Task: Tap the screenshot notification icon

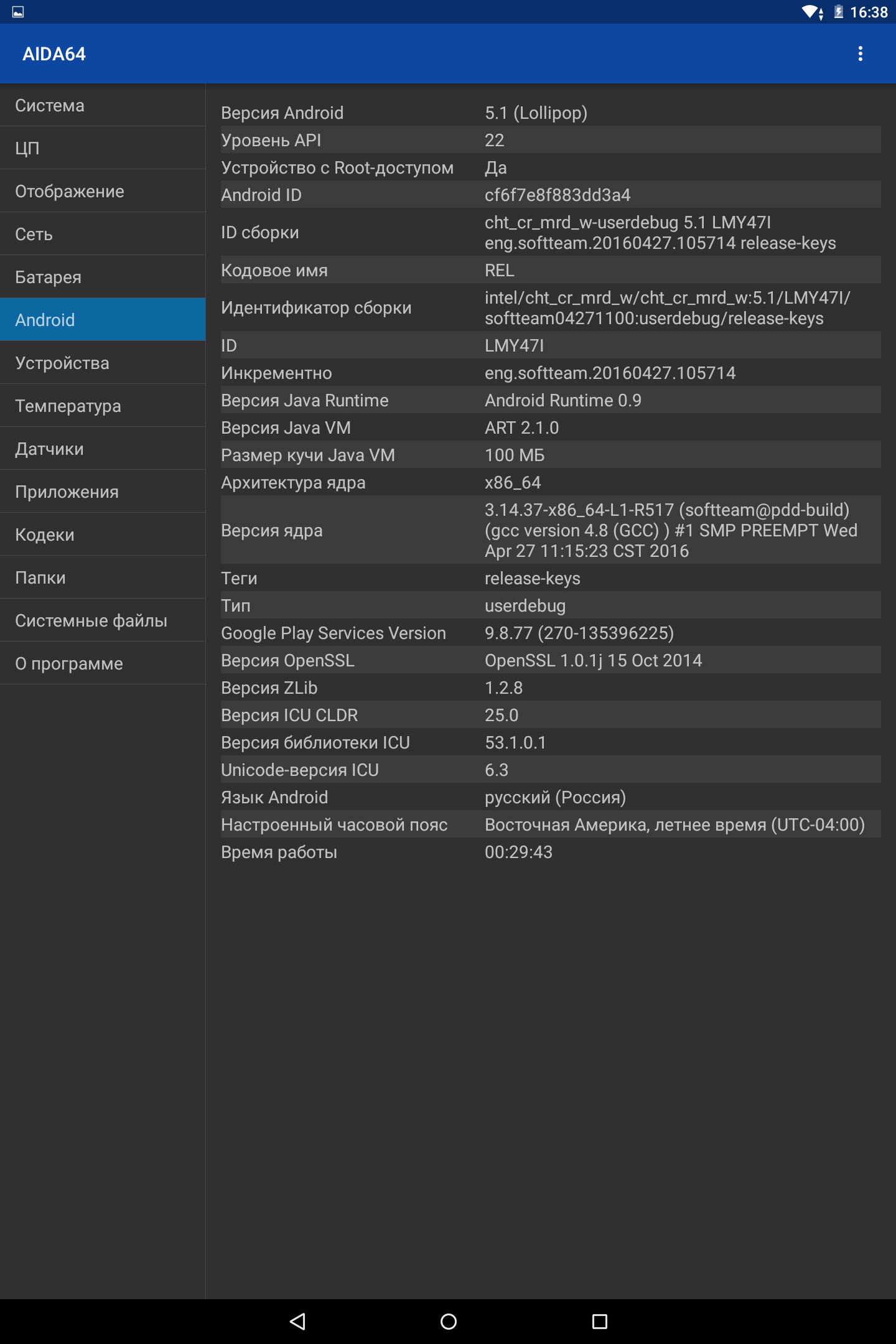Action: [x=18, y=12]
